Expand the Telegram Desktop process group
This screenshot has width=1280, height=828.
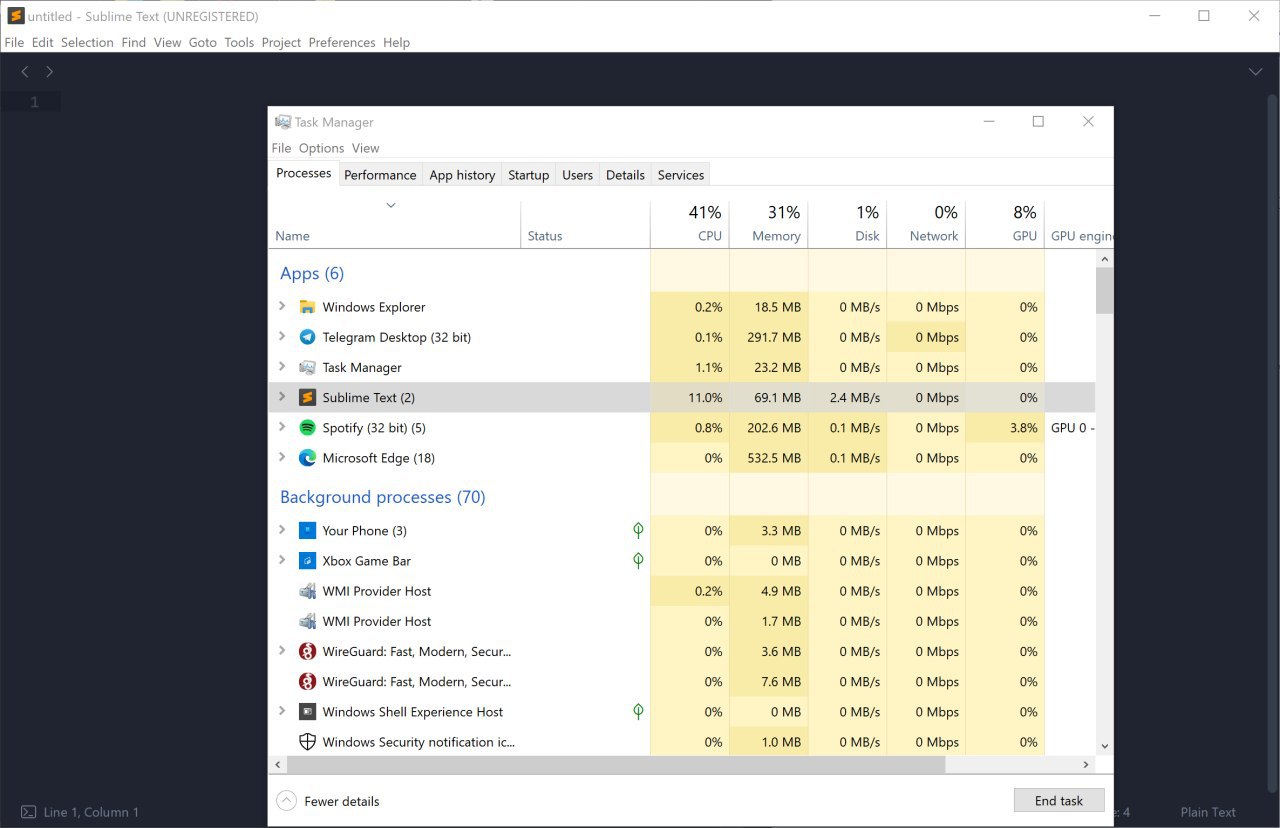[282, 337]
